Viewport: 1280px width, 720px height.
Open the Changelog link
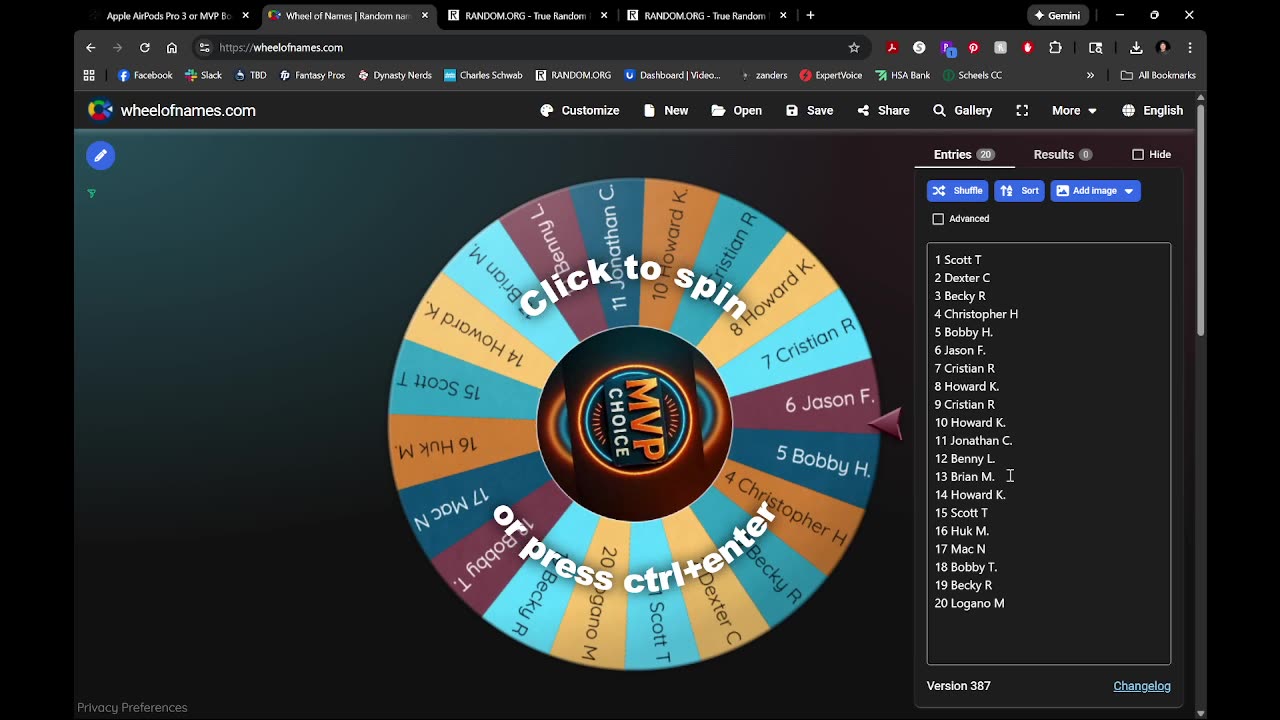[x=1142, y=686]
